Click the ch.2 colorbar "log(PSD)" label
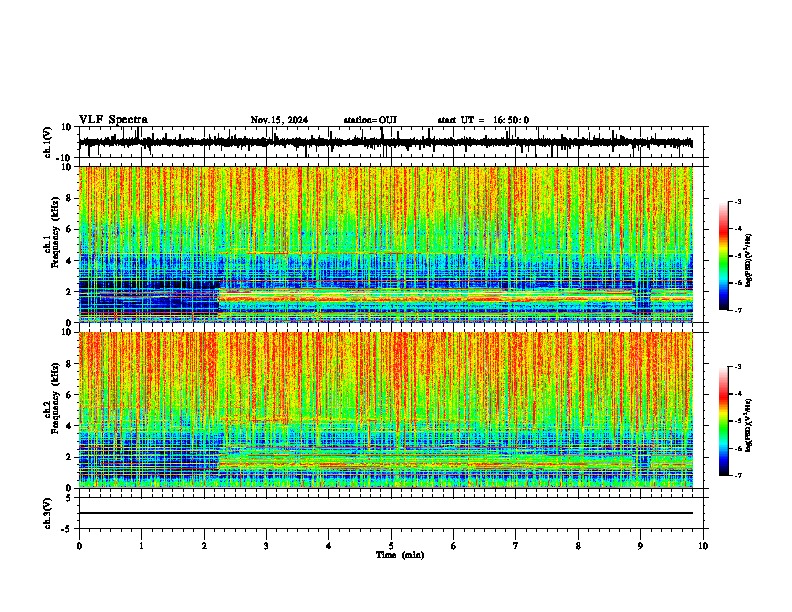This screenshot has width=792, height=612. tap(748, 425)
